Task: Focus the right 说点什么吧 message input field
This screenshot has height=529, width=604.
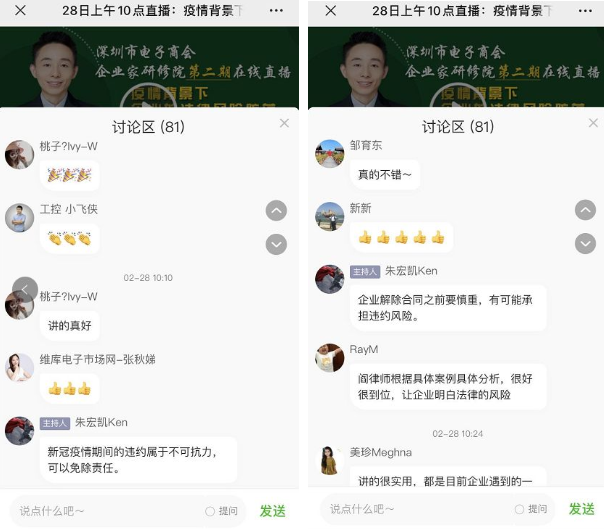Action: click(x=418, y=509)
